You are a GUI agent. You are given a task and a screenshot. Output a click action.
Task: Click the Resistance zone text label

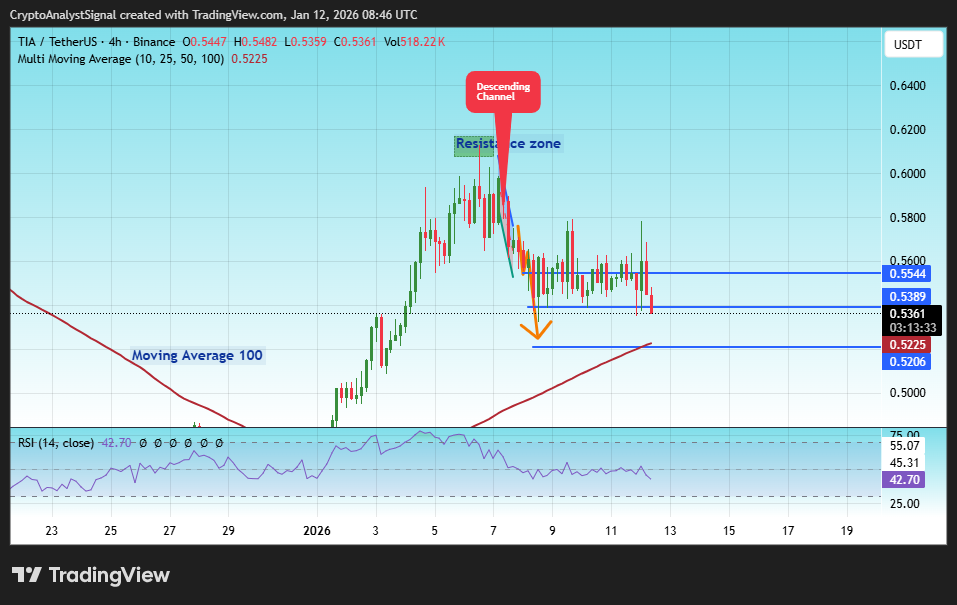click(508, 143)
